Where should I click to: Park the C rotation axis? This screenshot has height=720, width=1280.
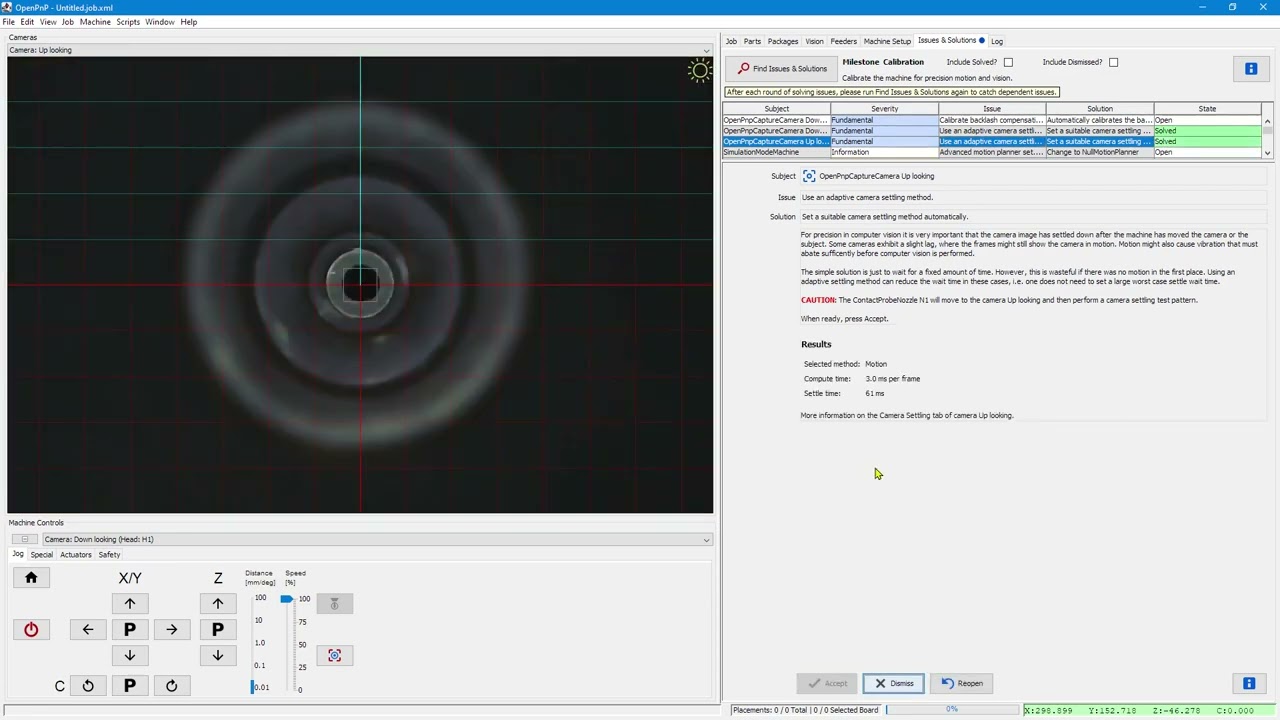tap(129, 686)
